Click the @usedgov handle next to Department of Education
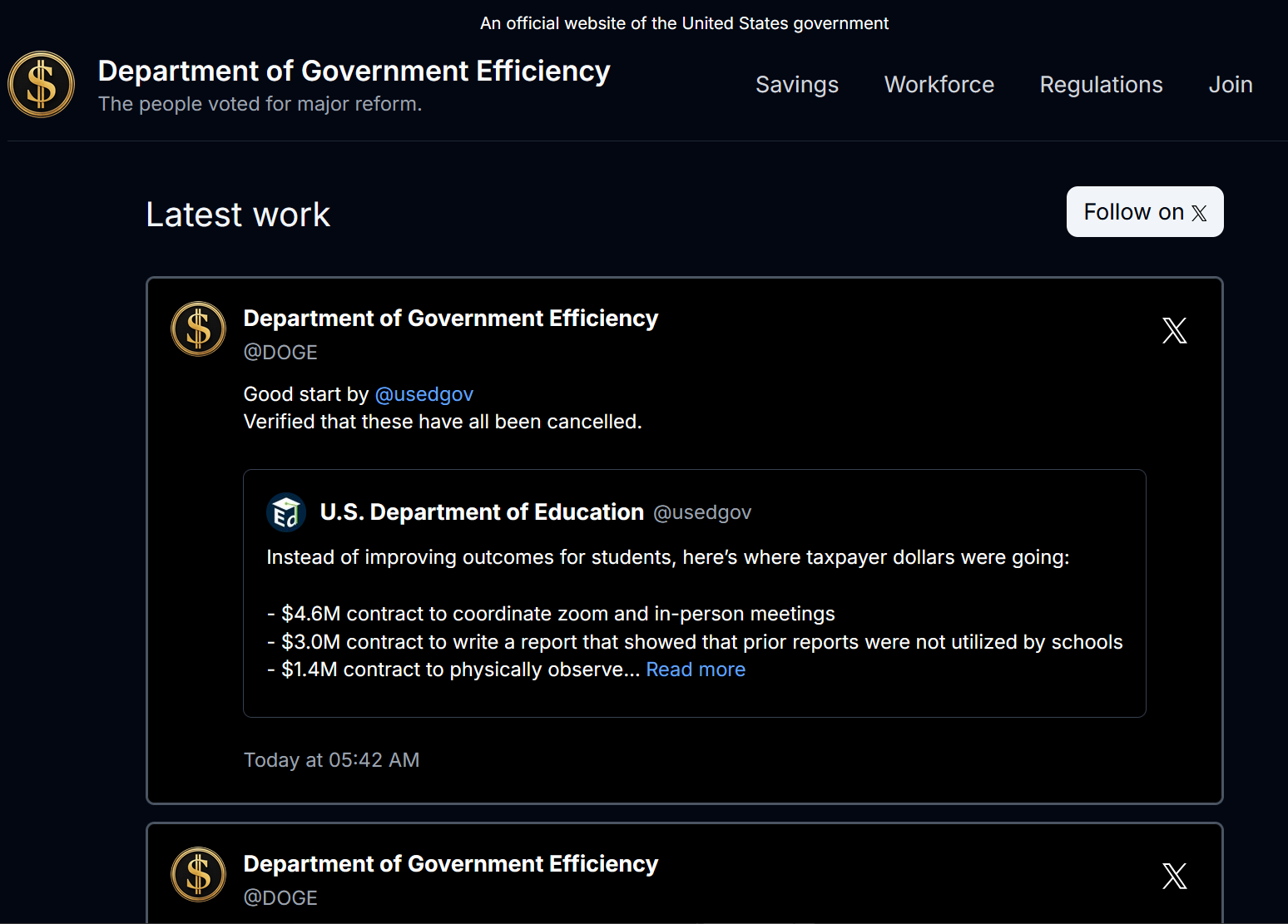This screenshot has width=1288, height=924. tap(702, 512)
